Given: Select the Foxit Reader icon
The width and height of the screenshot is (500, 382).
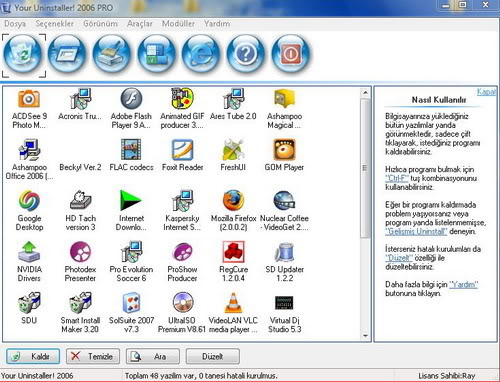Looking at the screenshot, I should (x=182, y=150).
